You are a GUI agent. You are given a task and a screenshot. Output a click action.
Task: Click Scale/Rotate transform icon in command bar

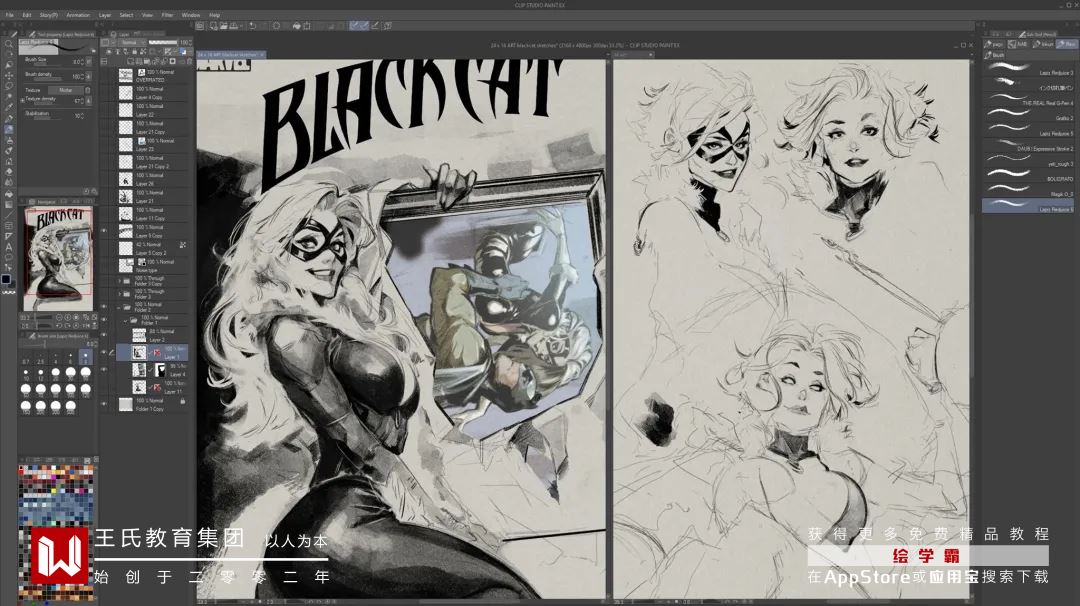coord(307,25)
